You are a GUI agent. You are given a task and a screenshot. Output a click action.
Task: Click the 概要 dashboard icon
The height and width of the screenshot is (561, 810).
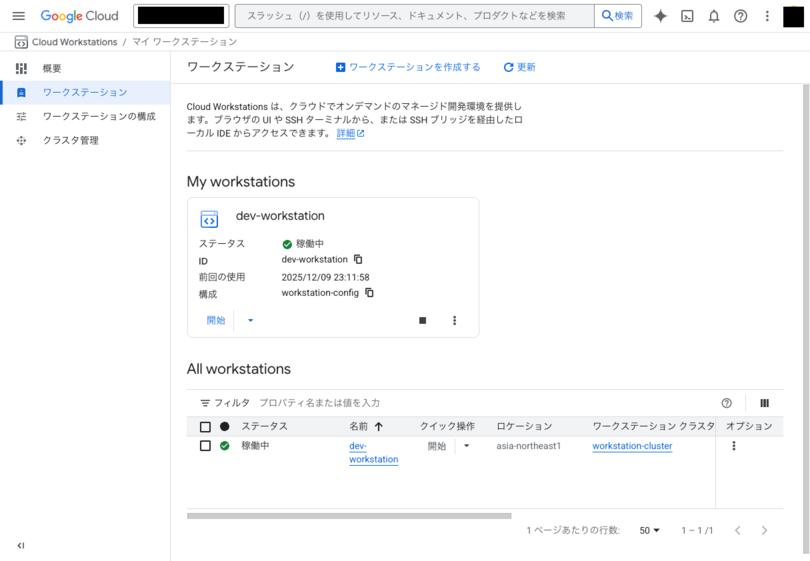tap(21, 68)
